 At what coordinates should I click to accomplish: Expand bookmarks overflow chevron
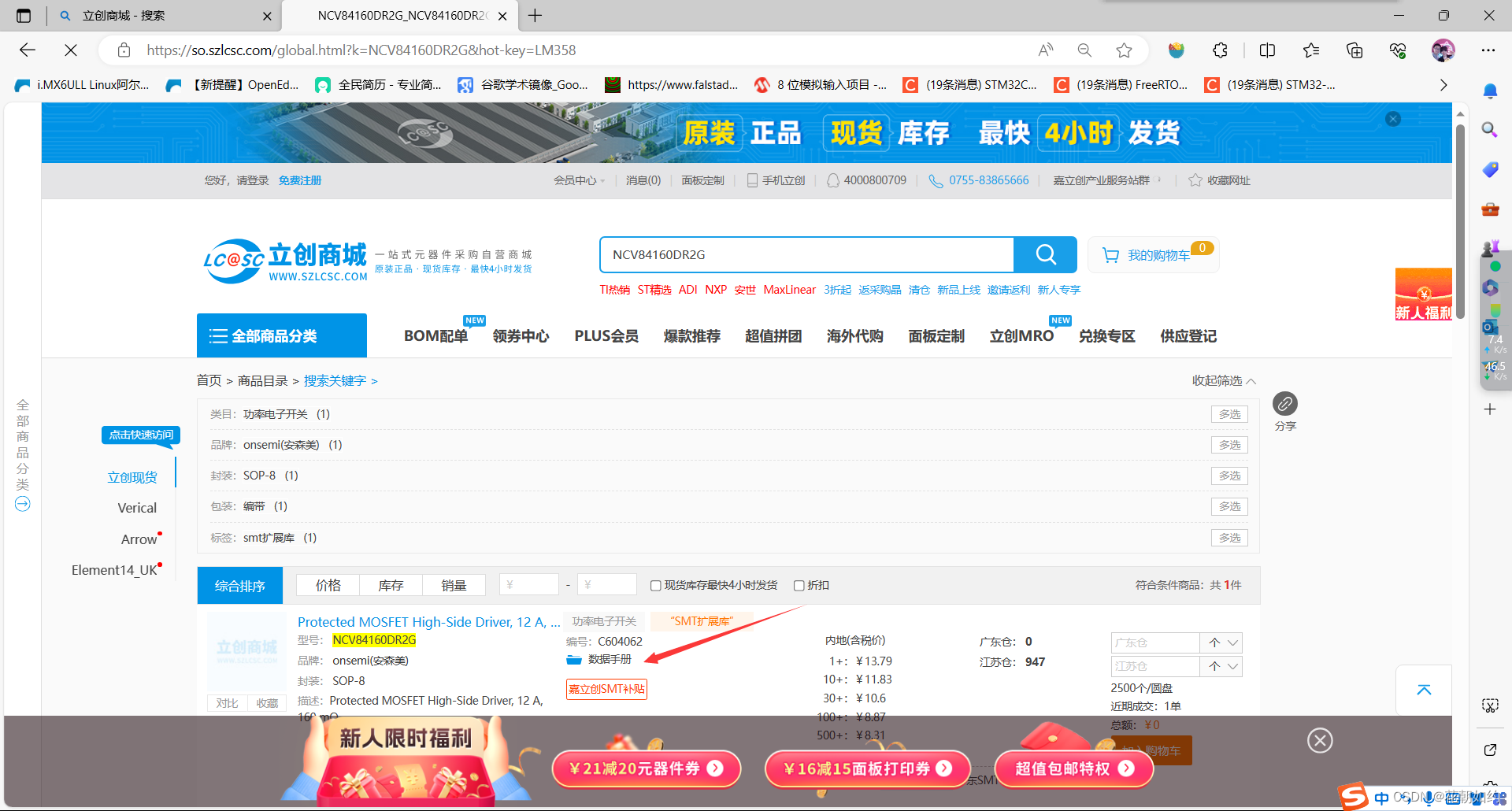pos(1443,85)
